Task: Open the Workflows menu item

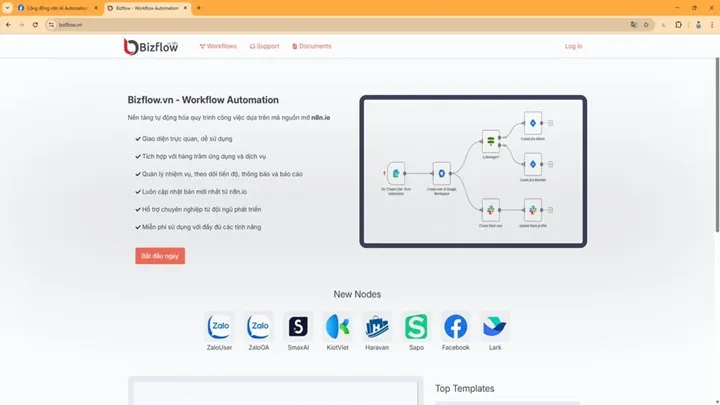Action: click(218, 46)
